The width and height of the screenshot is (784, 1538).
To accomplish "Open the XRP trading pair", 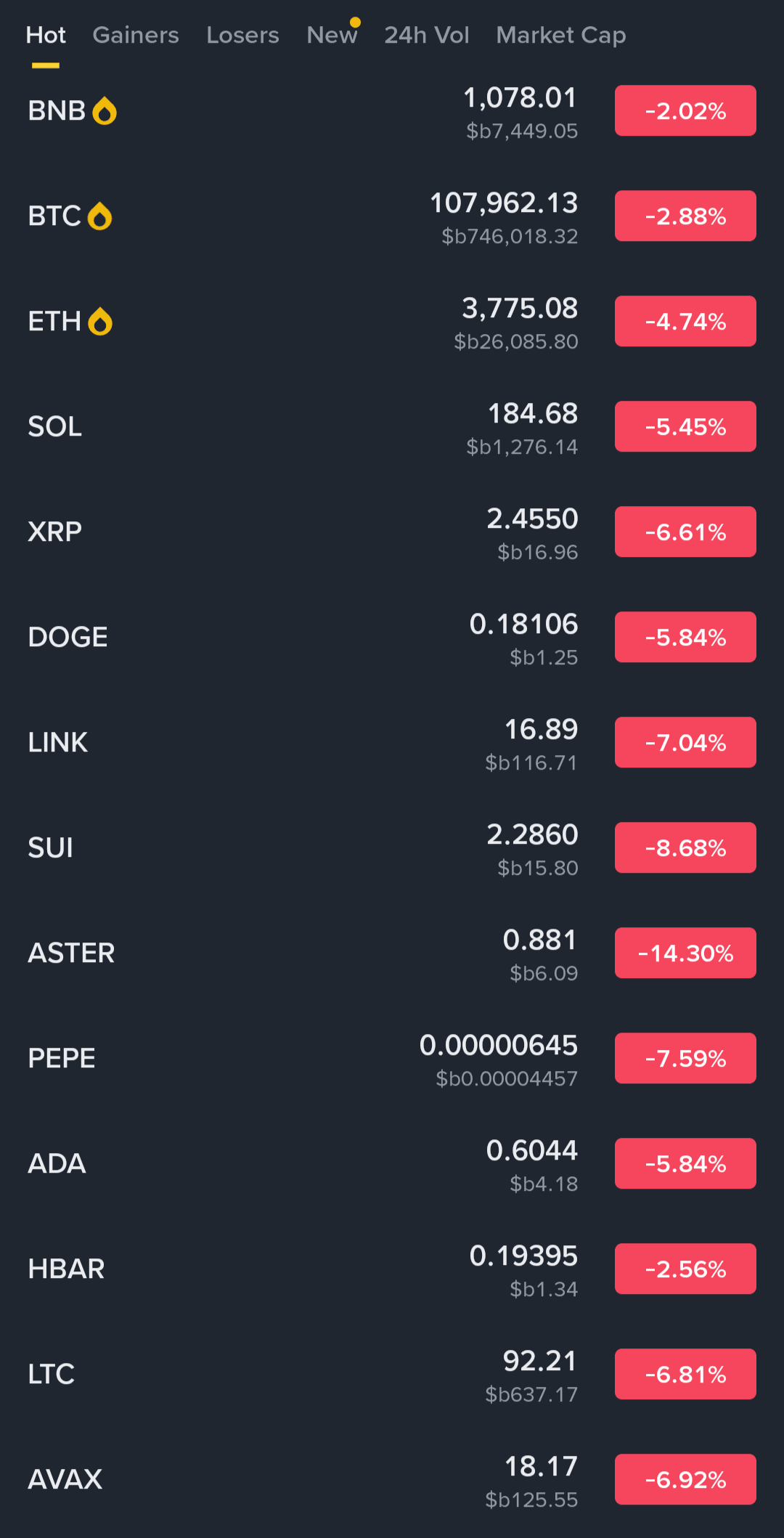I will [x=392, y=532].
